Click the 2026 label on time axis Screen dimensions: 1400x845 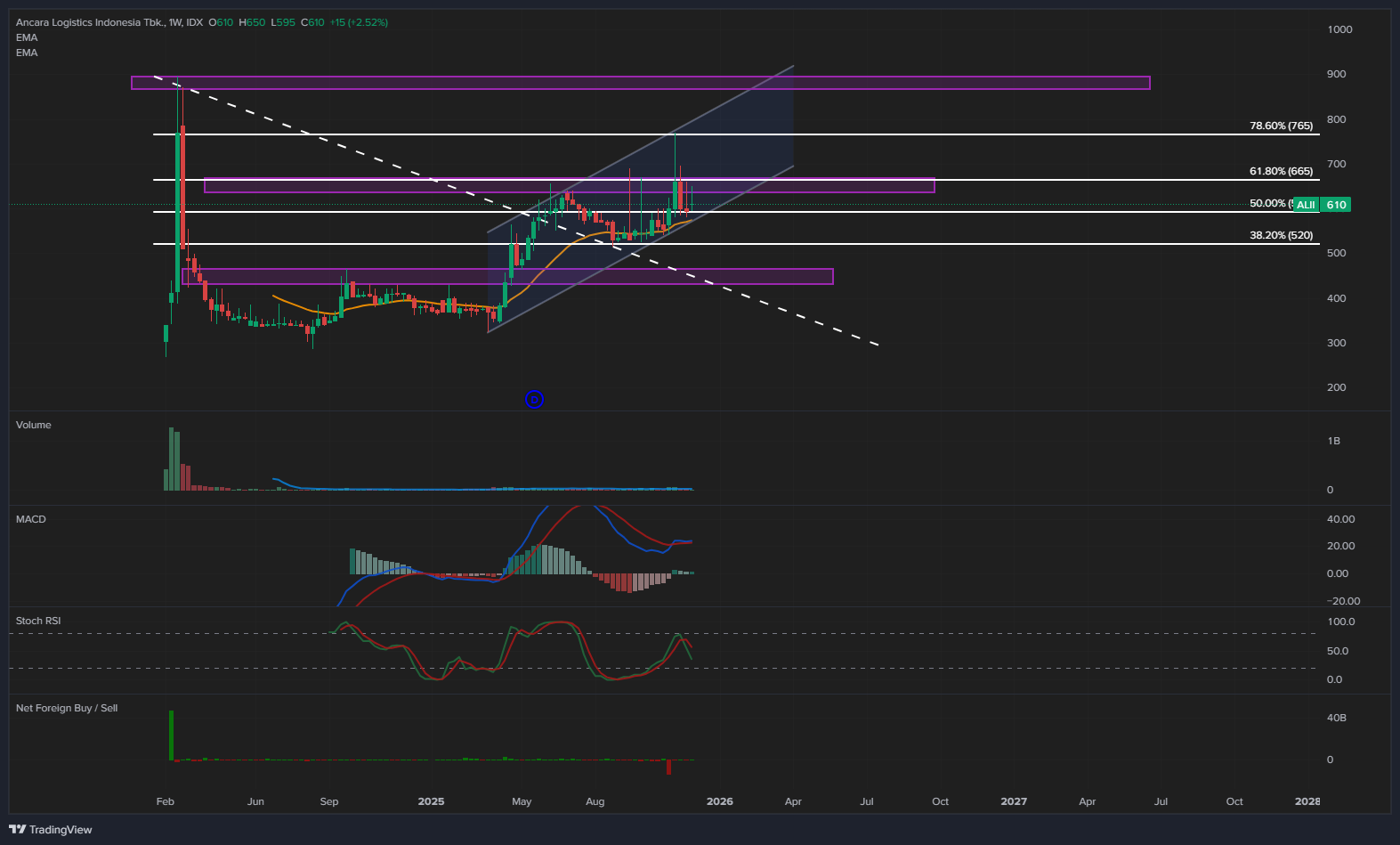point(720,801)
